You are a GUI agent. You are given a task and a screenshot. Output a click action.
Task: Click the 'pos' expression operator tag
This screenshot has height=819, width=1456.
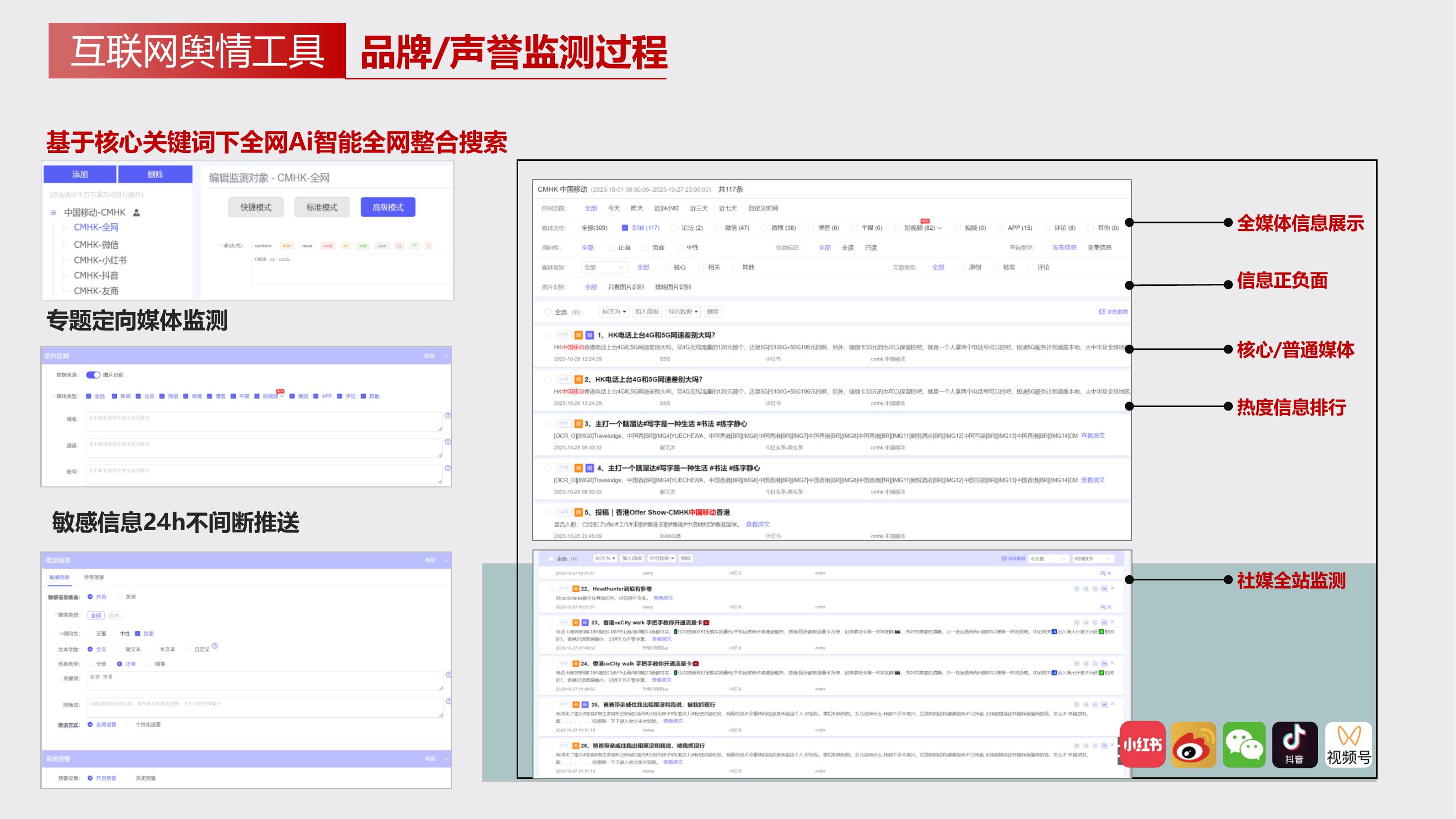(382, 246)
